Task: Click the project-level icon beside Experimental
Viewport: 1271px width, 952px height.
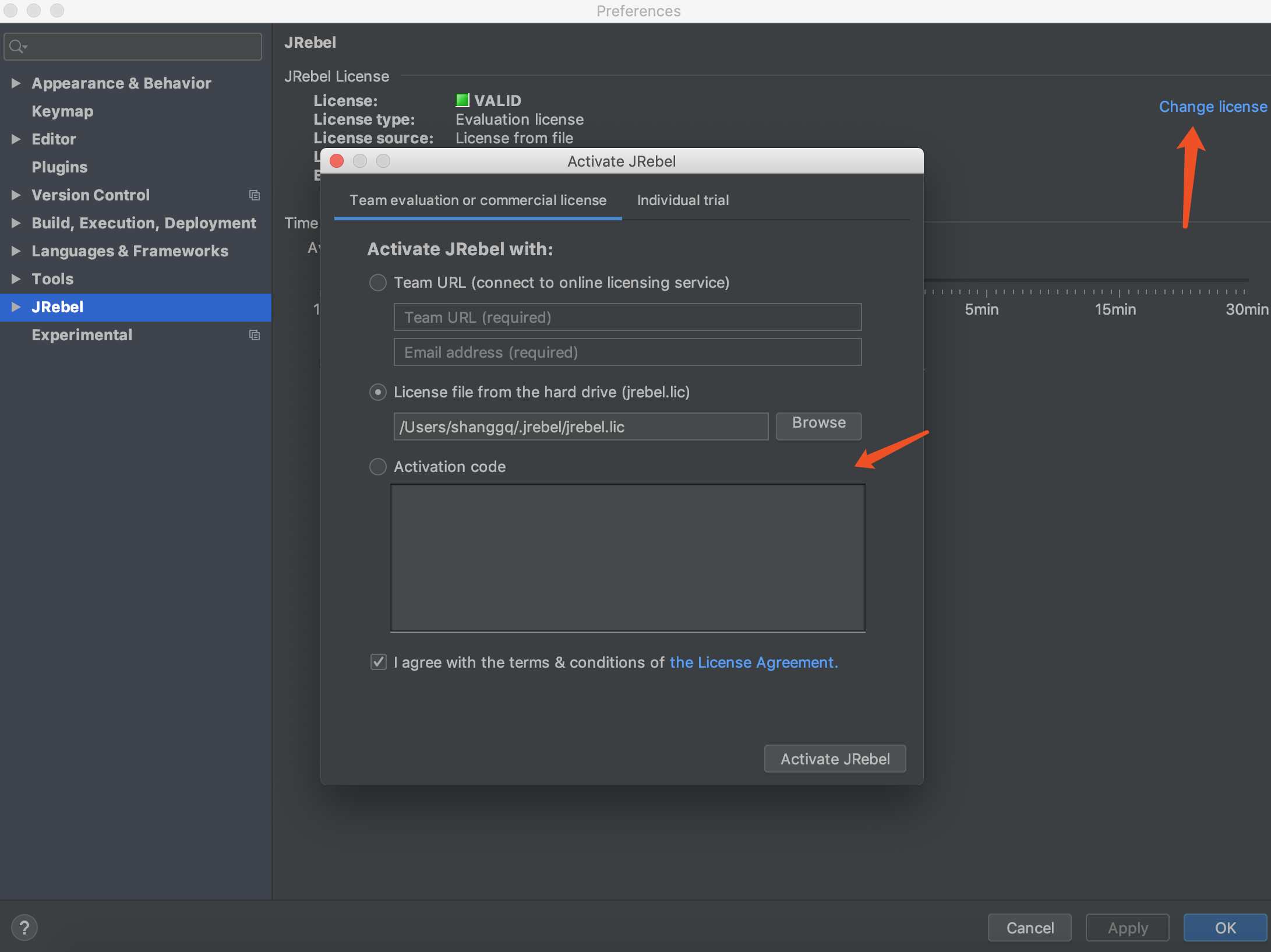Action: 255,335
